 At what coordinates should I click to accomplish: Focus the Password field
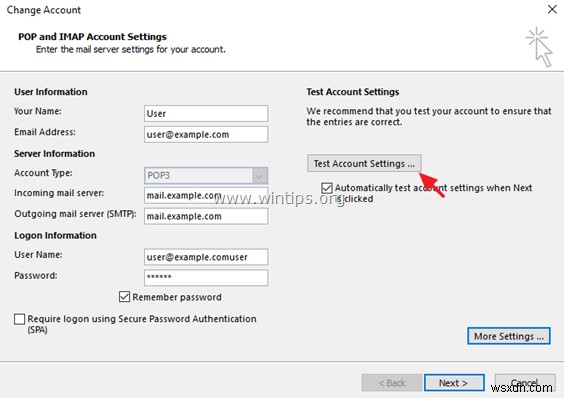(x=206, y=277)
